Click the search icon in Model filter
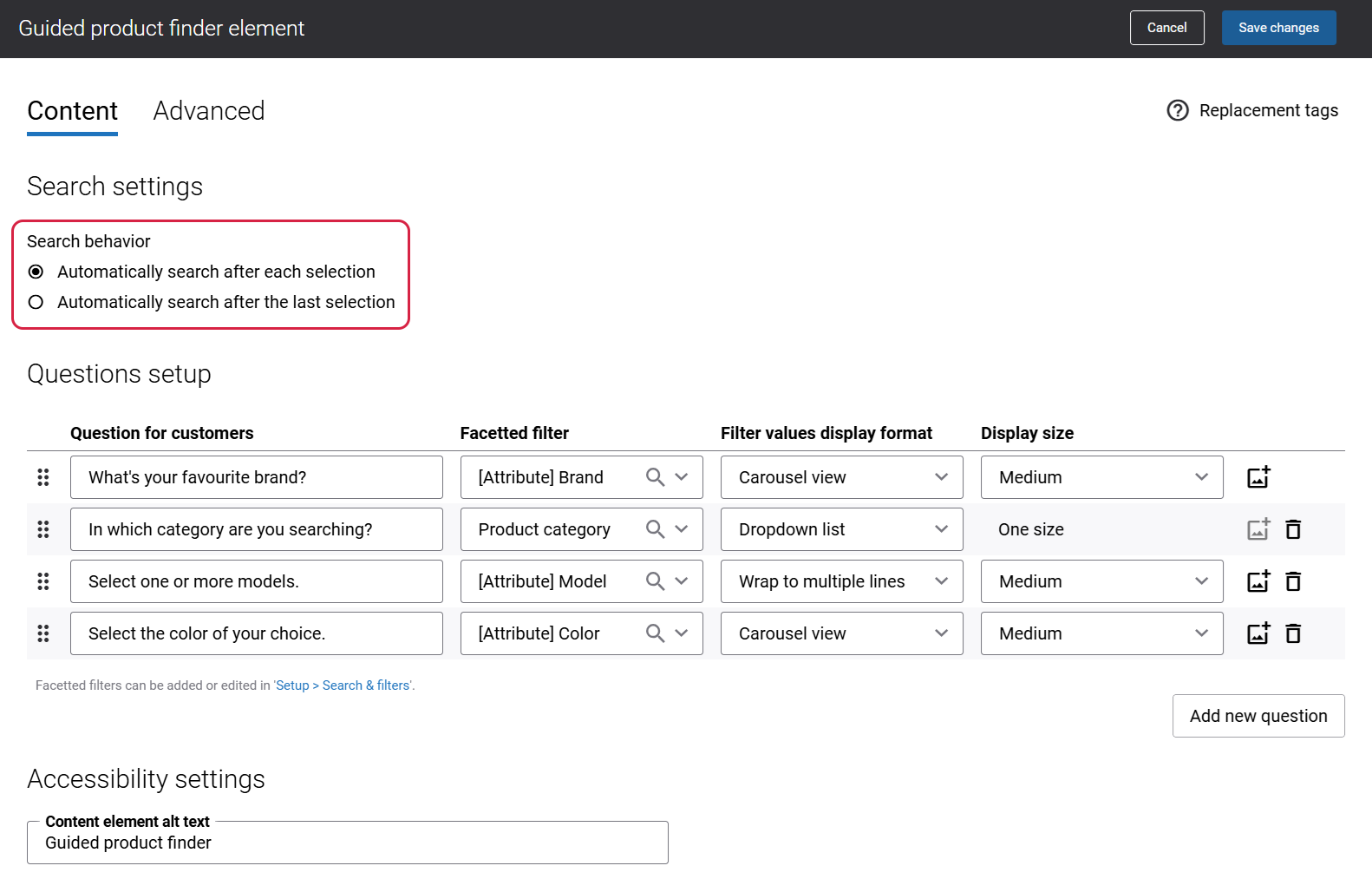1372x892 pixels. [x=656, y=581]
